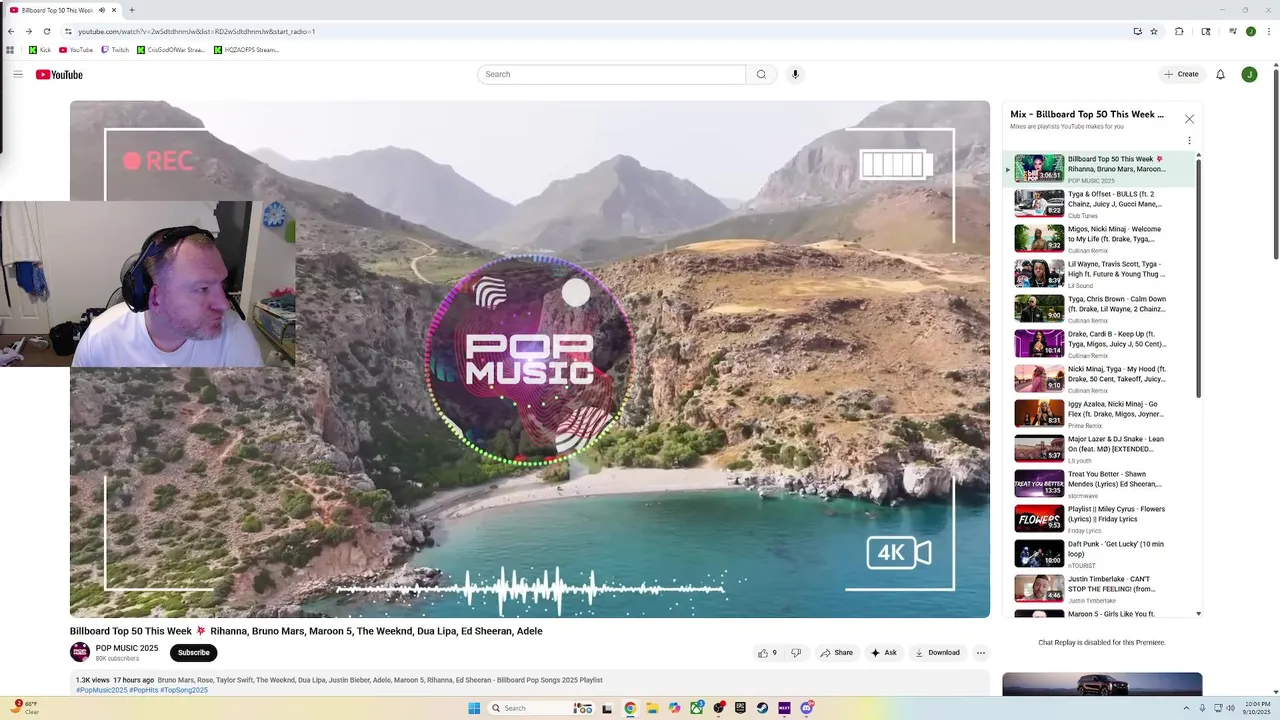Start voice search with microphone icon
Screen dimensions: 1280x720
(795, 74)
